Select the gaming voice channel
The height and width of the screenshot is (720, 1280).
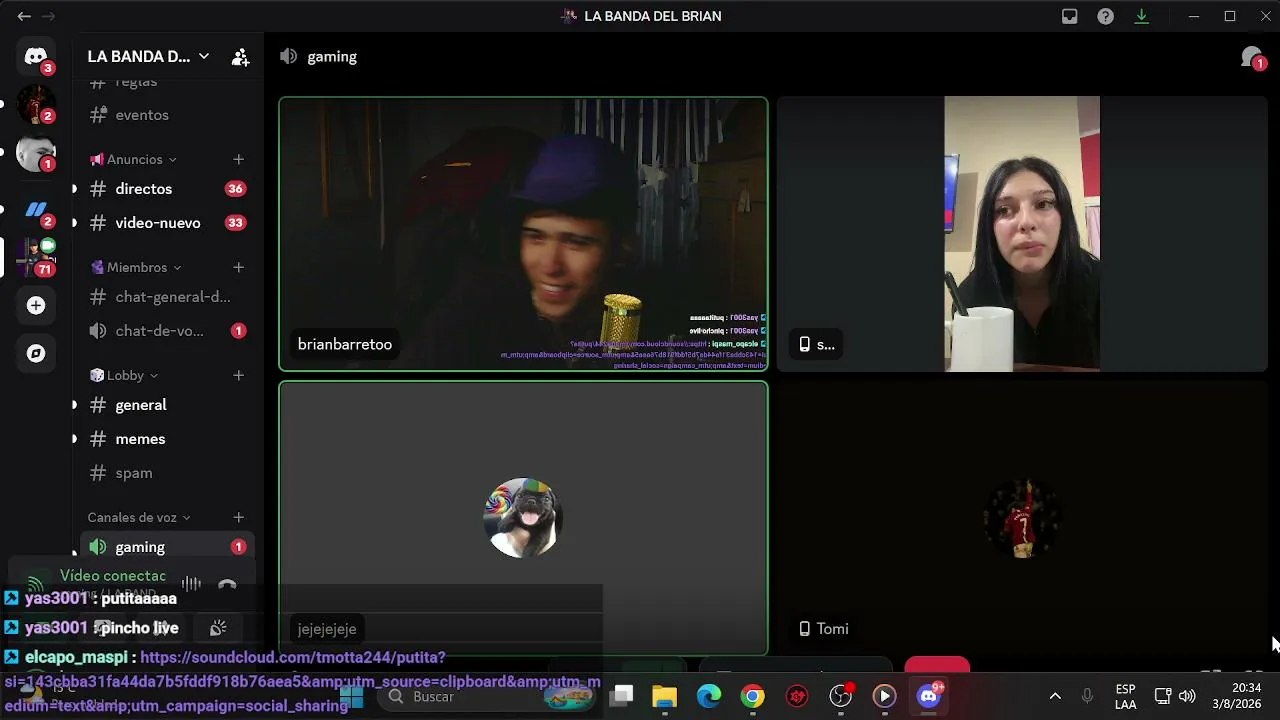pos(167,547)
